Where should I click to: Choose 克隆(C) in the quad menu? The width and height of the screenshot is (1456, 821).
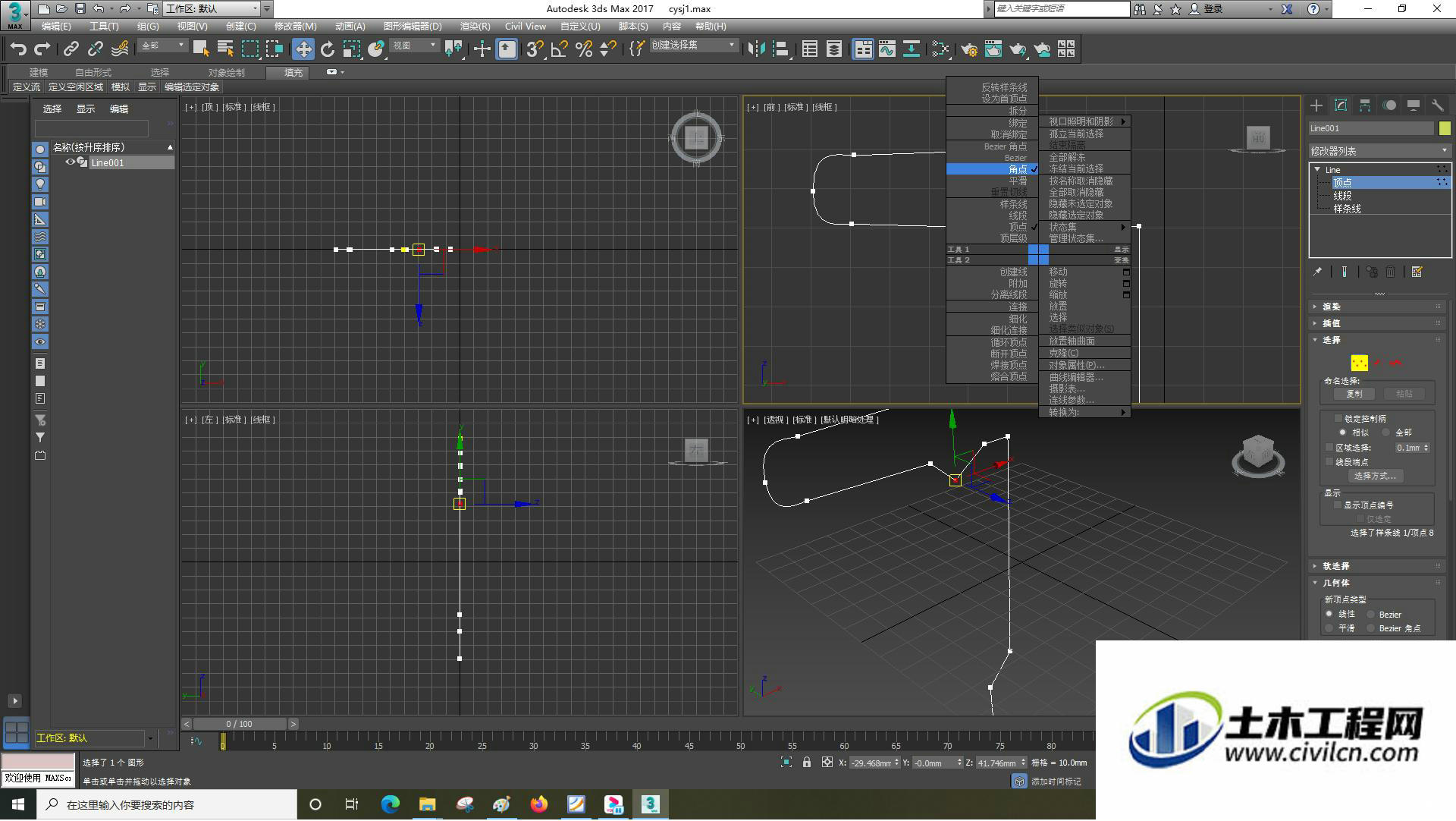1063,353
